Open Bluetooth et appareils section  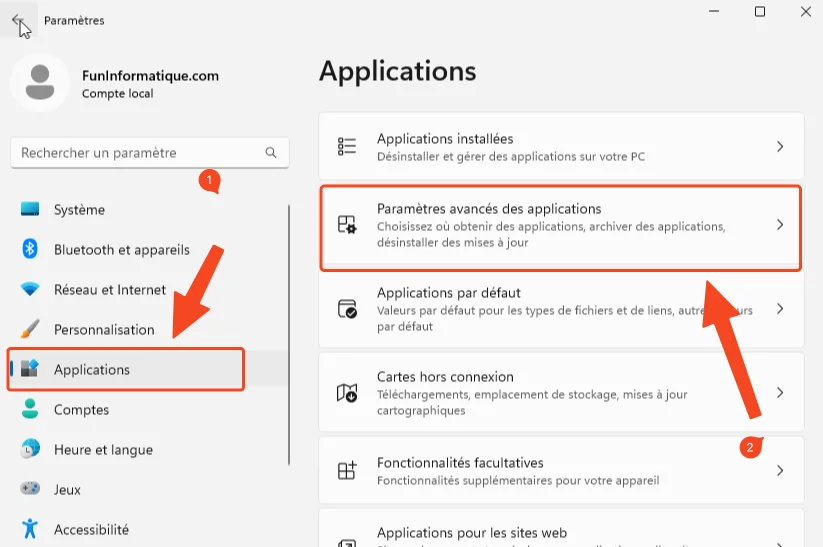(148, 249)
